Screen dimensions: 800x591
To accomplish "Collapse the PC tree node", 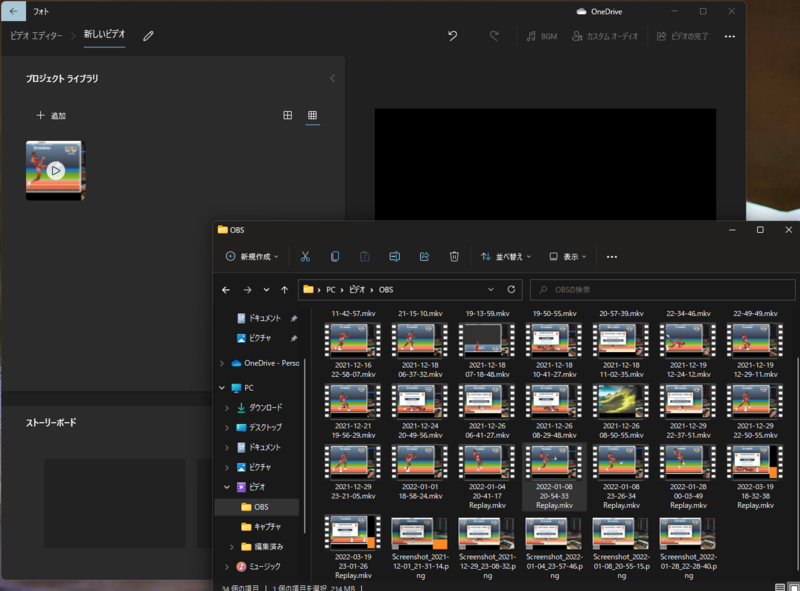I will point(222,387).
